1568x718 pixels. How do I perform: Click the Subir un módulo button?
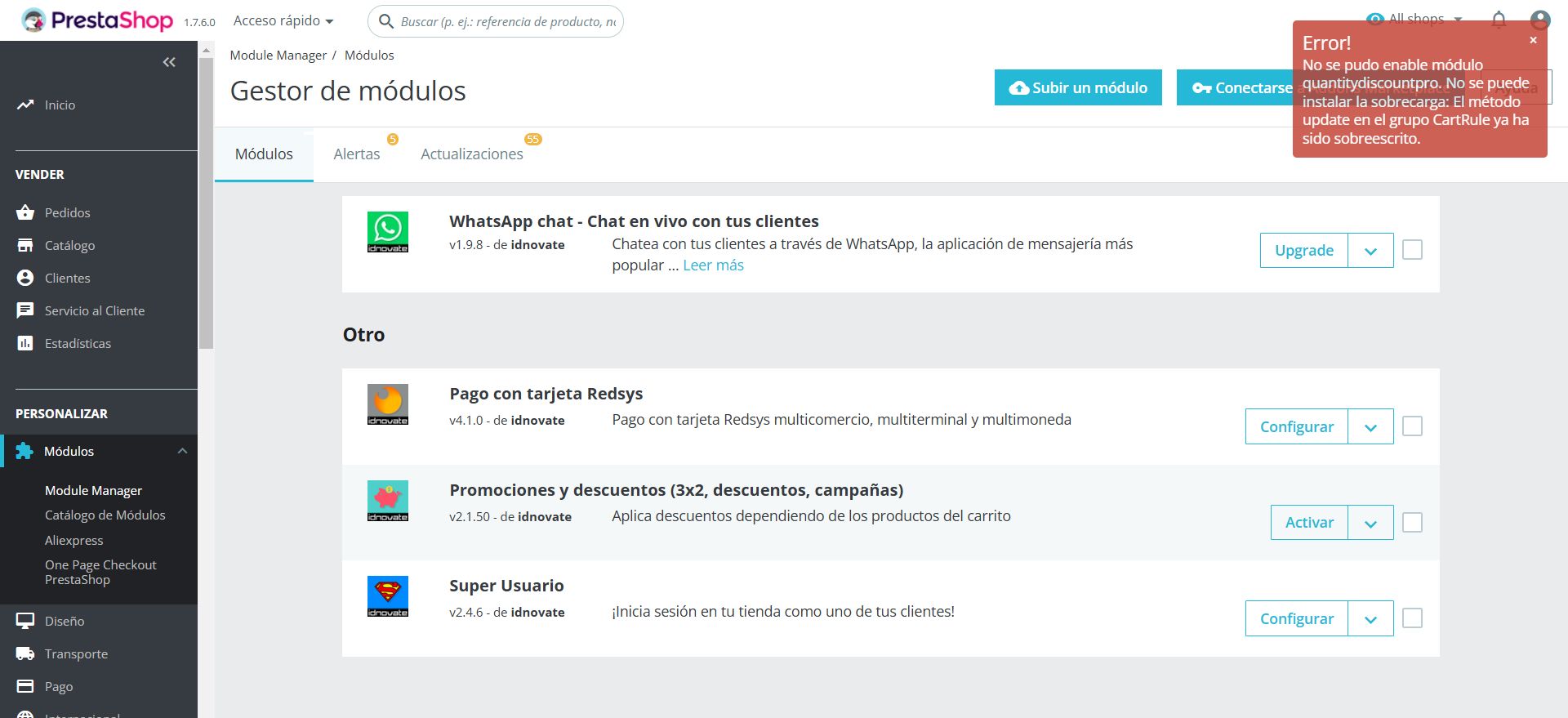(x=1078, y=87)
